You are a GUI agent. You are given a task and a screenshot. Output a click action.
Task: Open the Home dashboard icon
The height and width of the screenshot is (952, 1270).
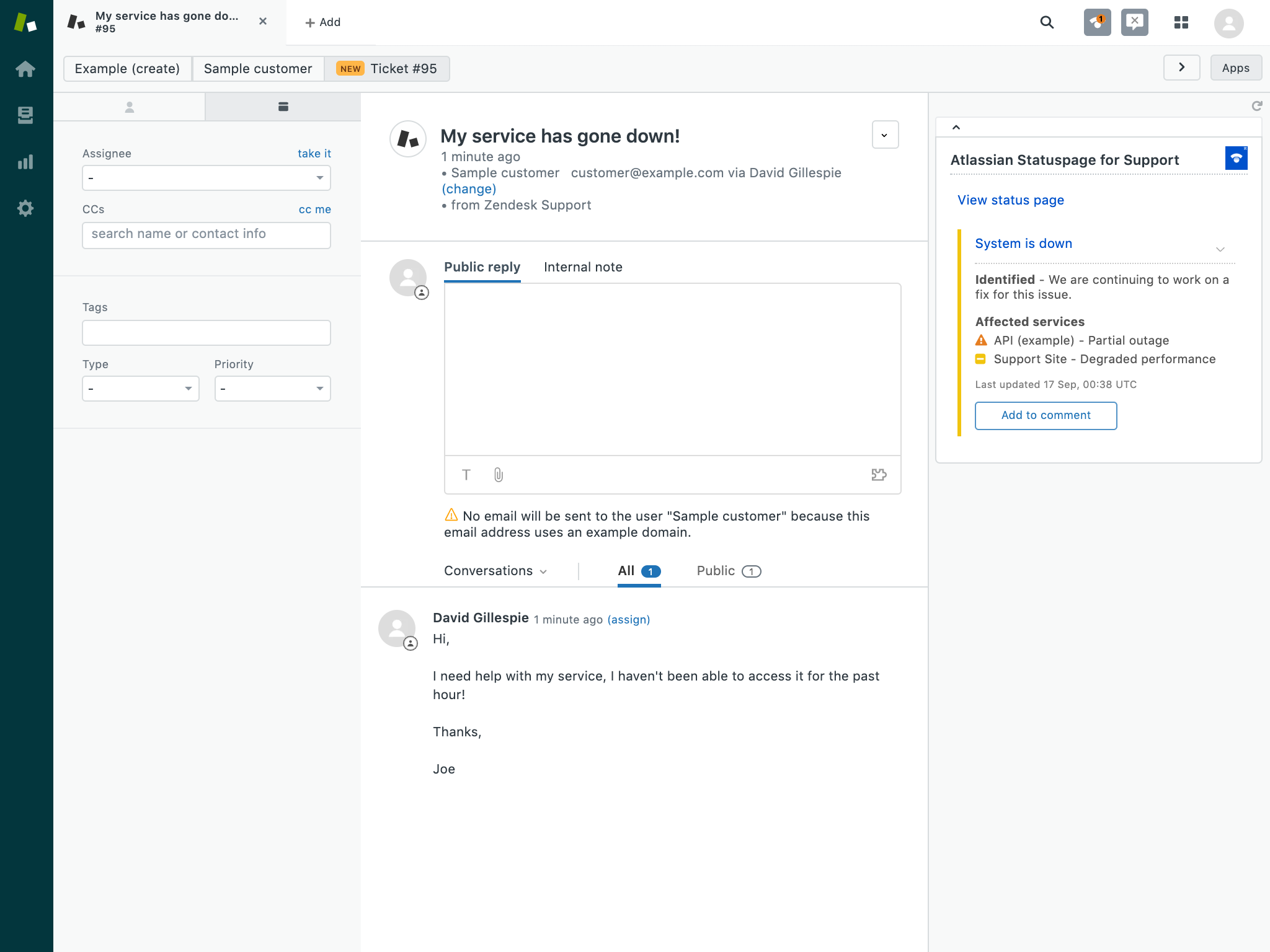25,69
